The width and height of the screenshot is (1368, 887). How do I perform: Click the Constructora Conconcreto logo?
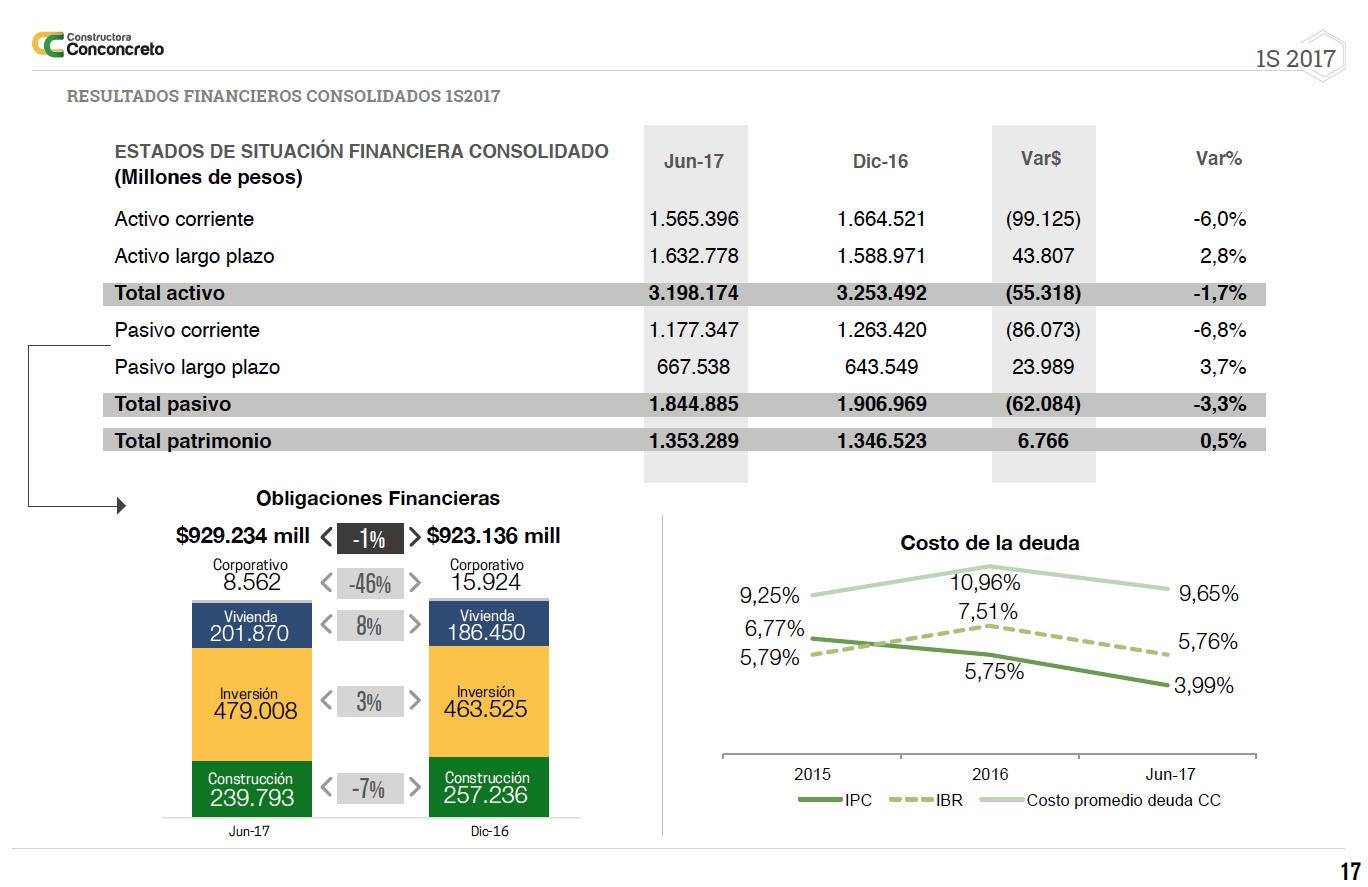[97, 44]
